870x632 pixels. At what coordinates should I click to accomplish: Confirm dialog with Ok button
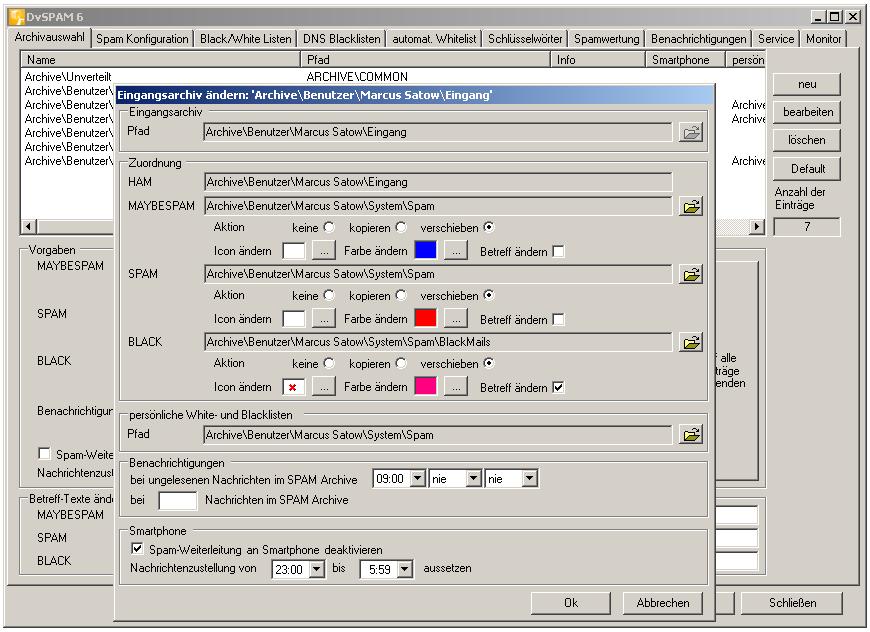click(x=571, y=603)
